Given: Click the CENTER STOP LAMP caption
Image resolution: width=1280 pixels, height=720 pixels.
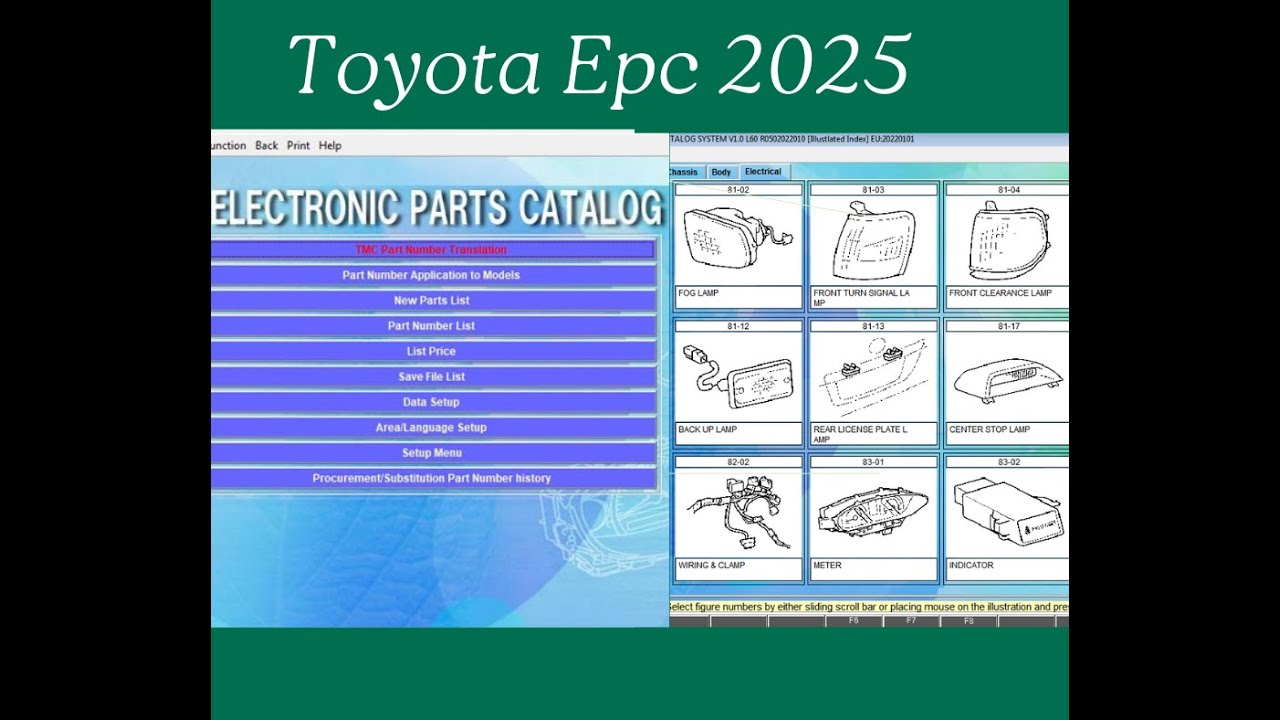Looking at the screenshot, I should pos(990,429).
